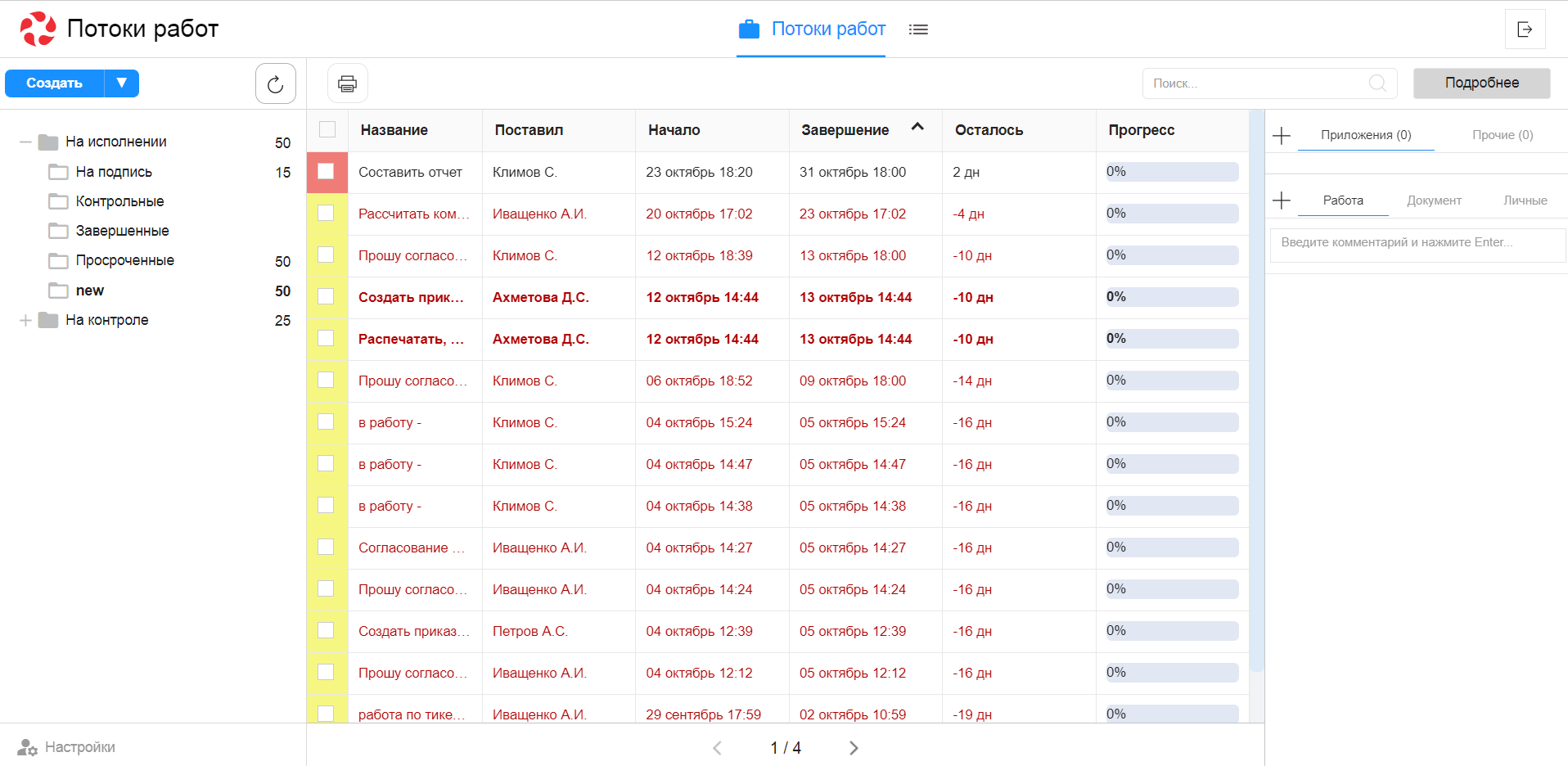Check the box for Создать прик… row
The width and height of the screenshot is (1568, 766).
pos(326,296)
